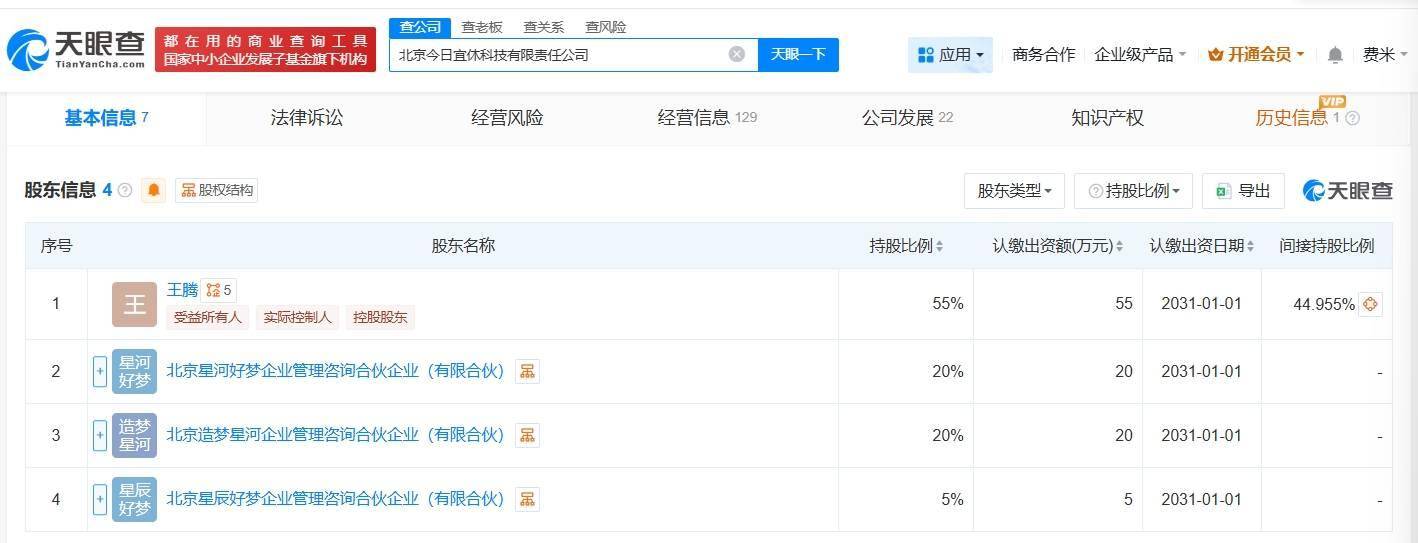Expand the 北京星辰好梦 shareholder row

100,499
